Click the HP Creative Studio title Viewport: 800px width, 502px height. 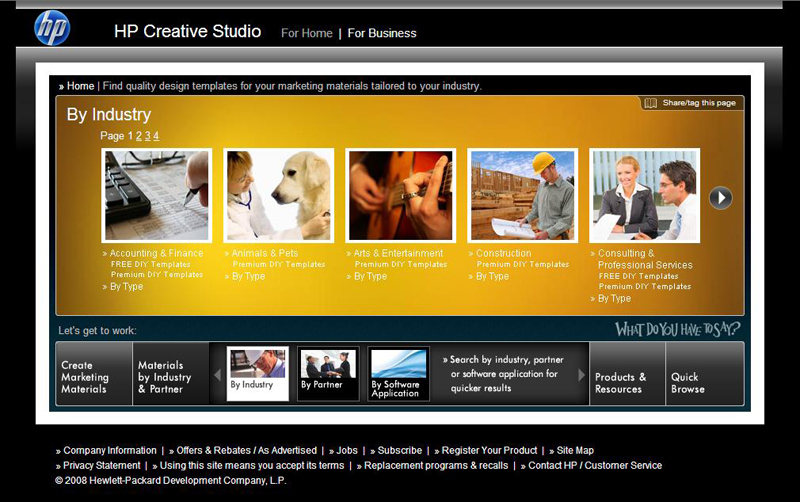pos(187,31)
